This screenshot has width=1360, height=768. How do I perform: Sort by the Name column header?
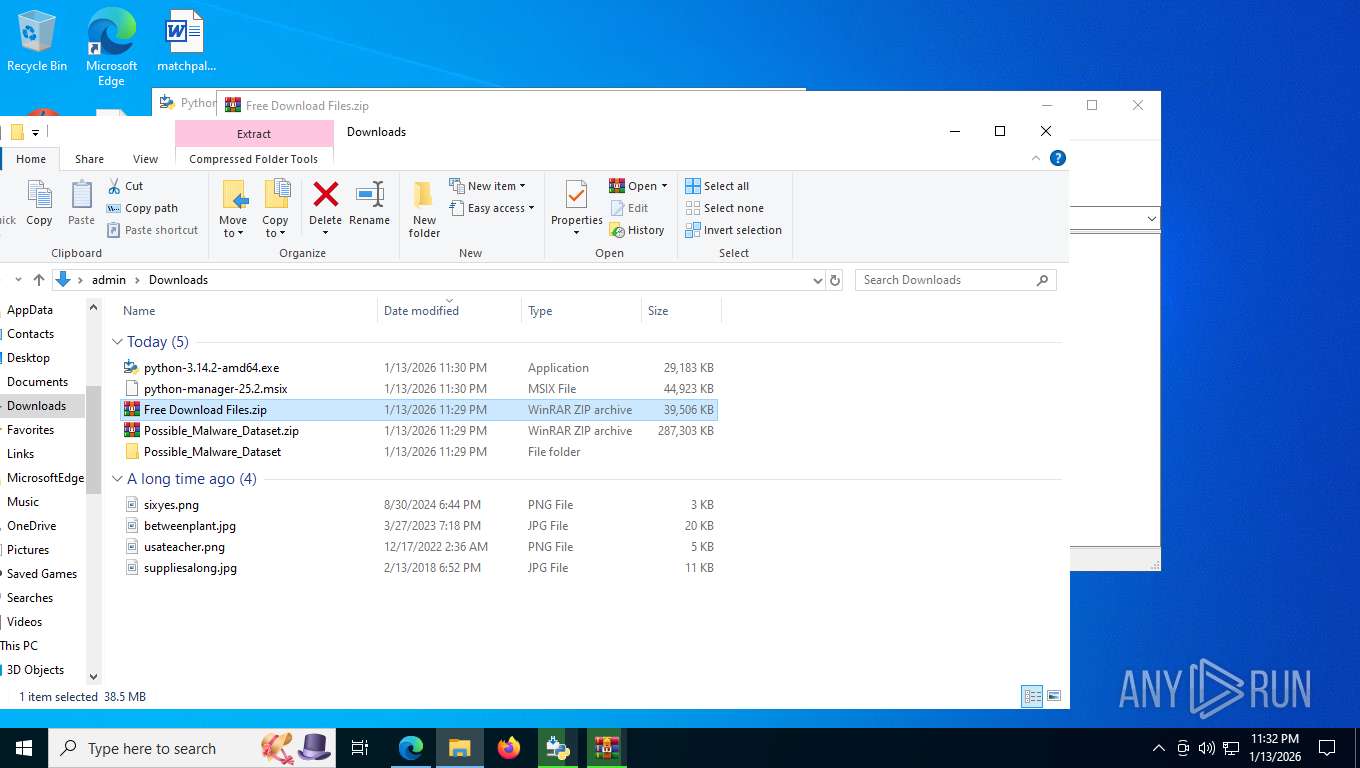248,311
